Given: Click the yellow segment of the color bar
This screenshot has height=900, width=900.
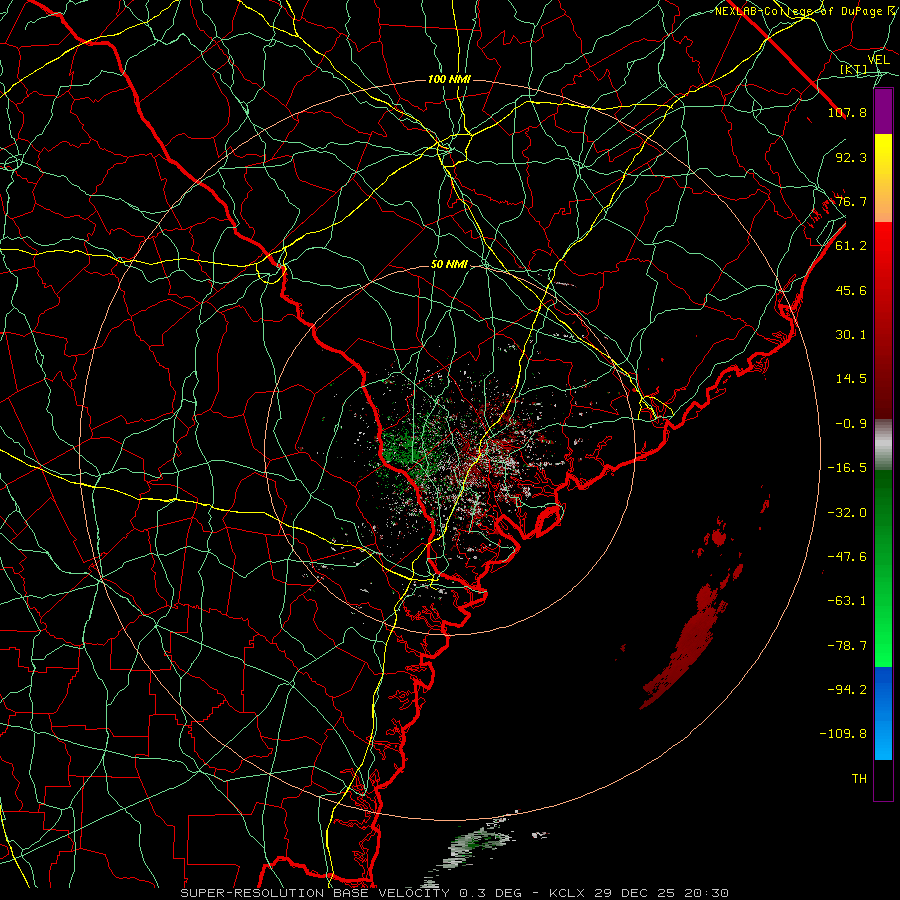Looking at the screenshot, I should pyautogui.click(x=883, y=156).
